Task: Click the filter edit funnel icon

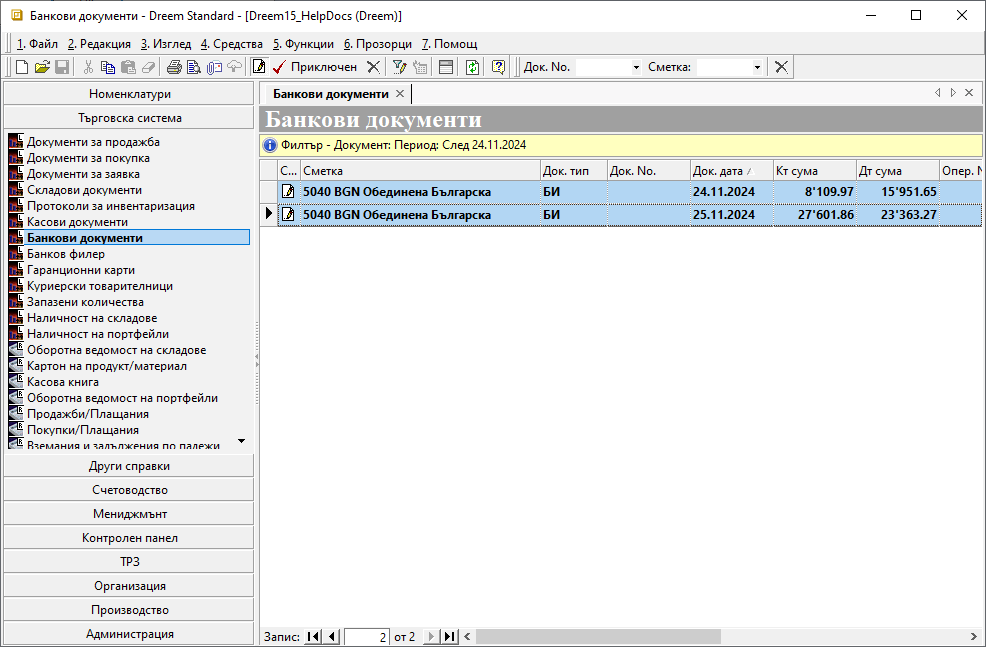Action: click(399, 67)
